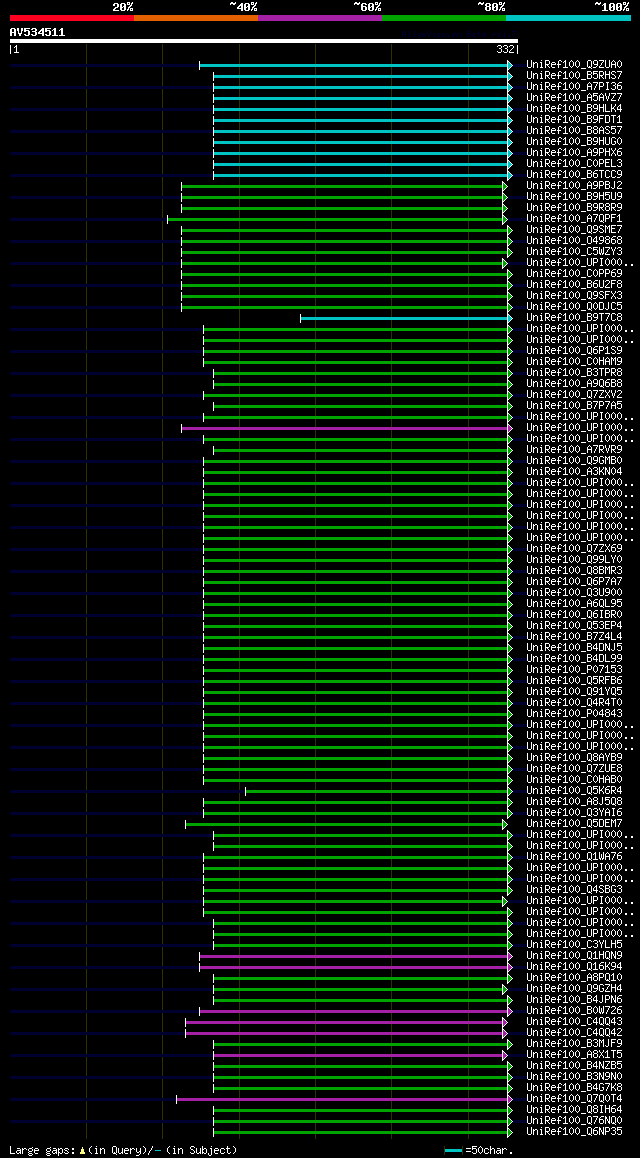Select the UniRef100_Q3YAI6 label
The image size is (640, 1158).
574,813
